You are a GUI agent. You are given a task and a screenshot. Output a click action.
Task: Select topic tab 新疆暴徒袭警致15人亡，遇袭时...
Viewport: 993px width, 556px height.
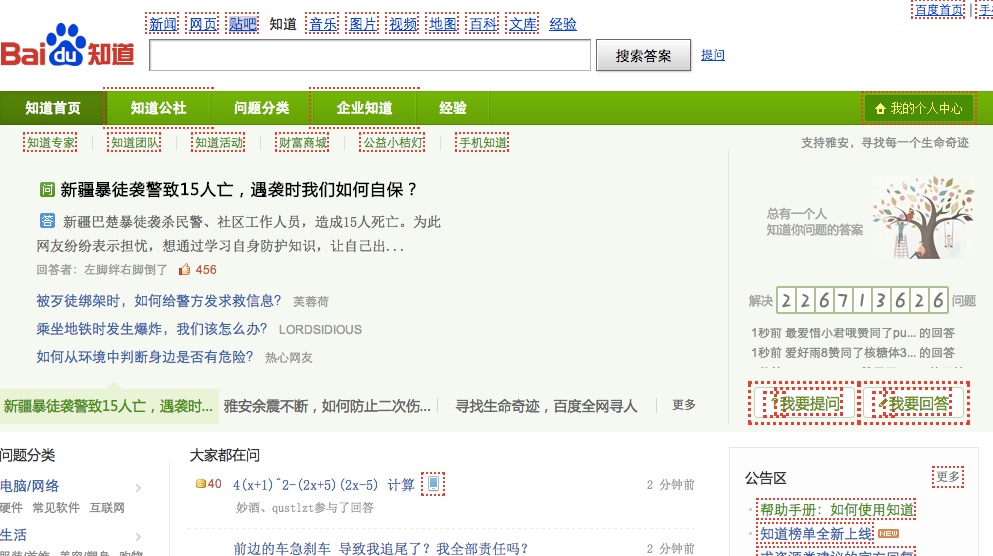click(108, 406)
